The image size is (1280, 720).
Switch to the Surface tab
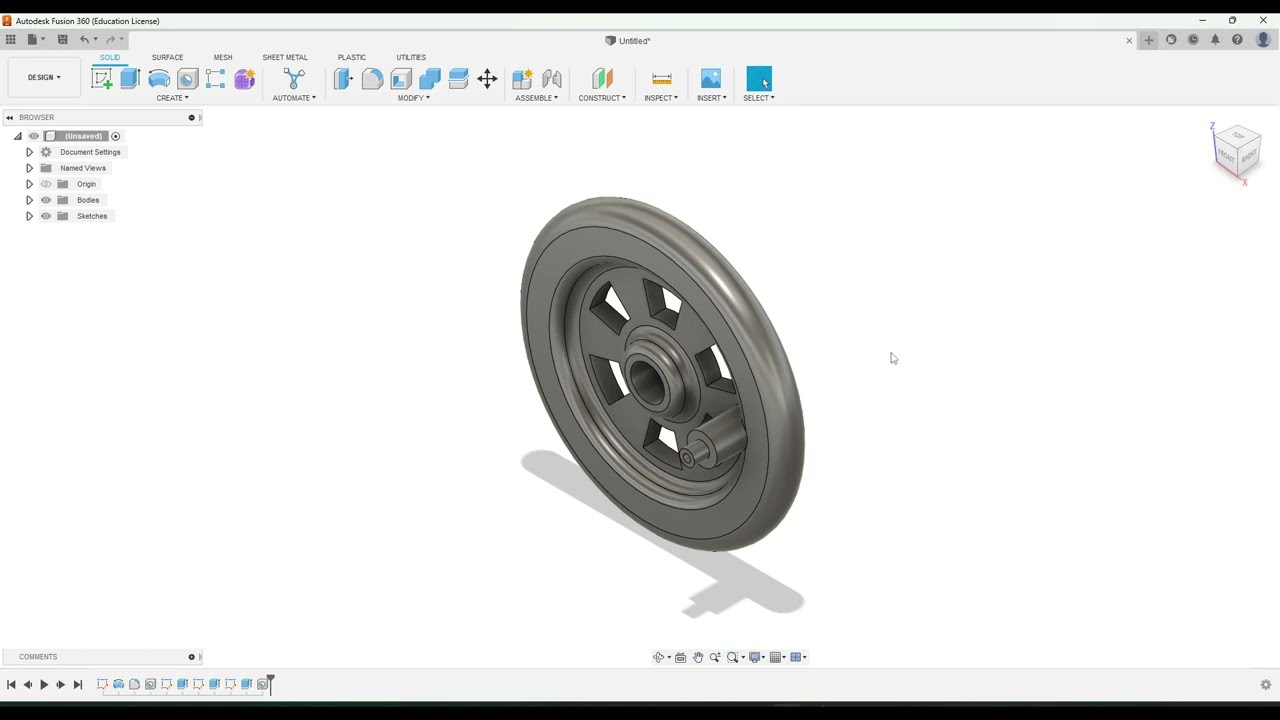tap(167, 57)
